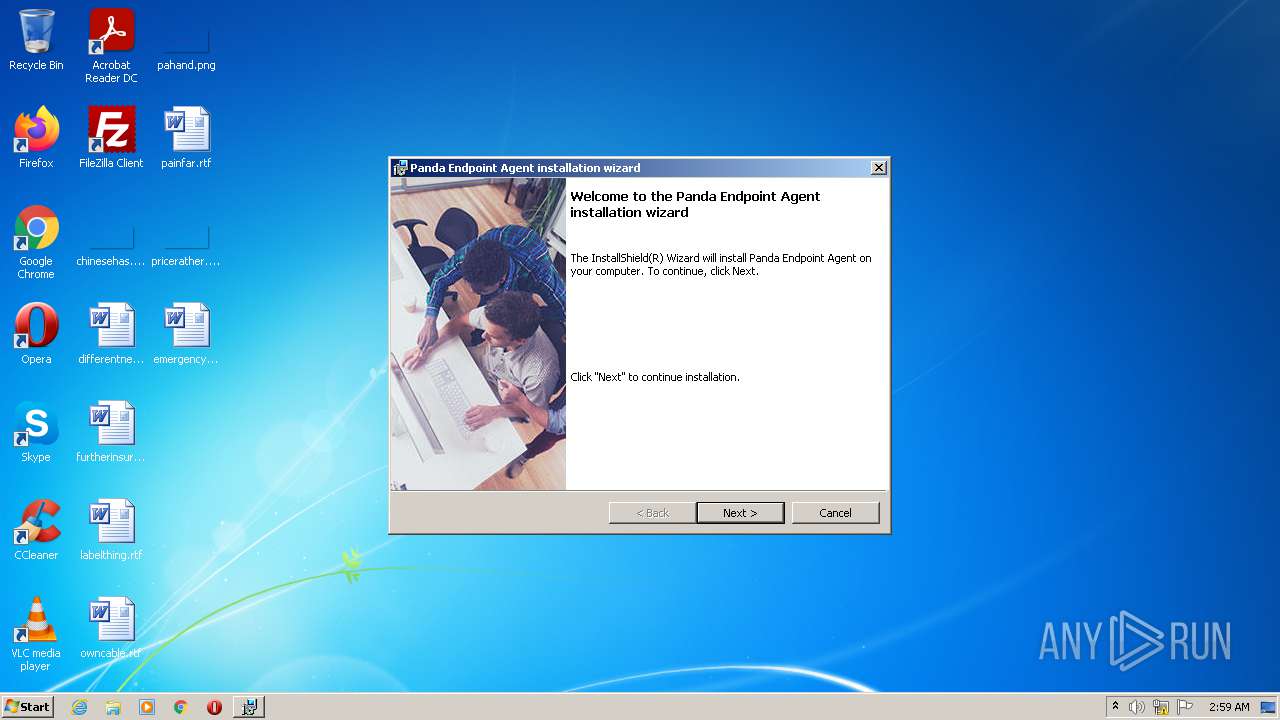The height and width of the screenshot is (720, 1280).
Task: Select the Google Chrome desktop shortcut
Action: click(36, 242)
